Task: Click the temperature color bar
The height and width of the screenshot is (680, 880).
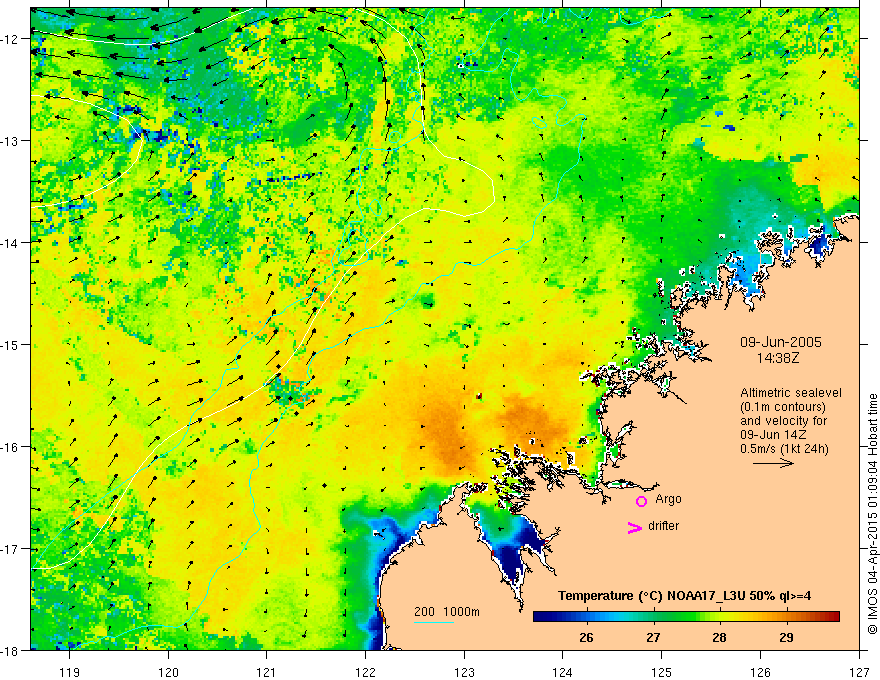Action: (686, 616)
